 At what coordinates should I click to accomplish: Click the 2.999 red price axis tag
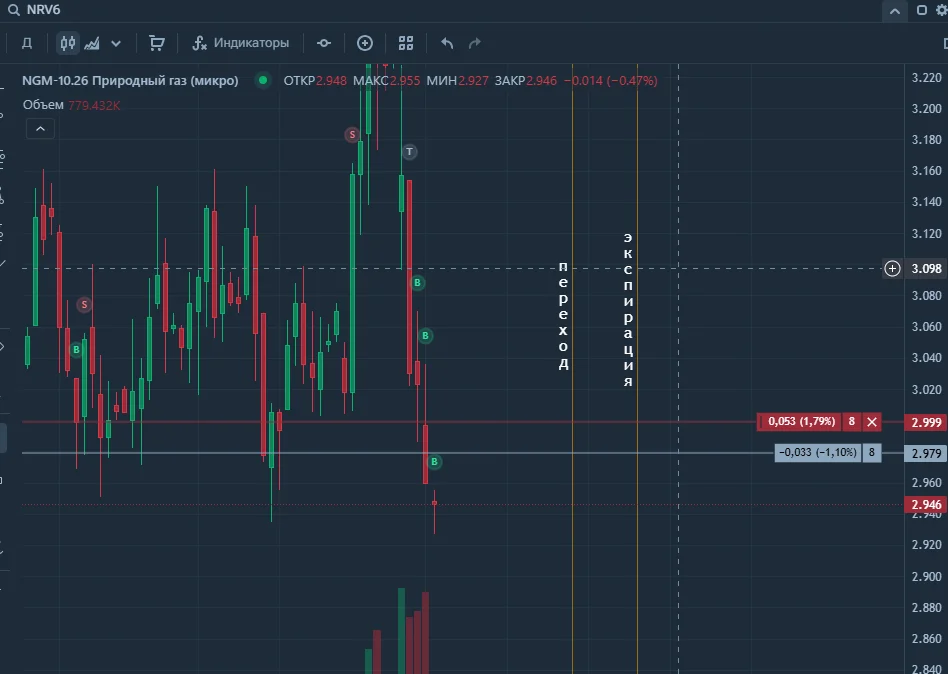point(926,423)
